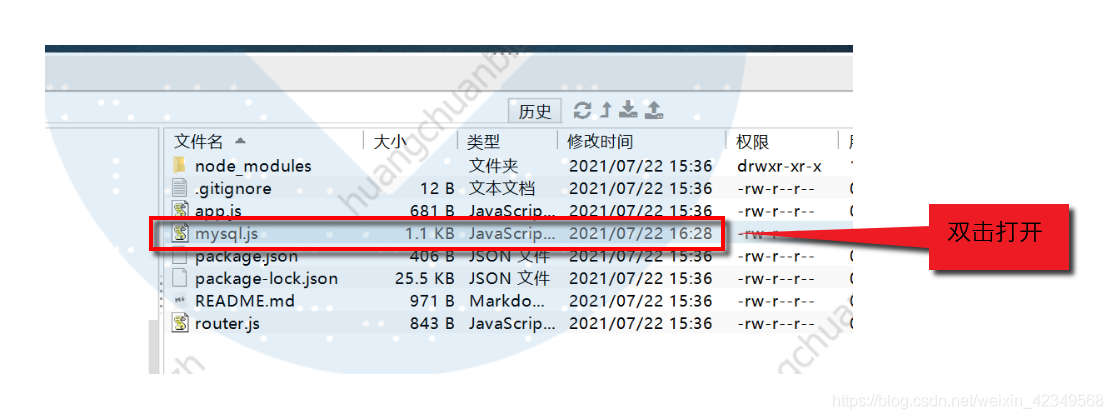Select the app.js file name
1113x419 pixels.
click(x=219, y=211)
